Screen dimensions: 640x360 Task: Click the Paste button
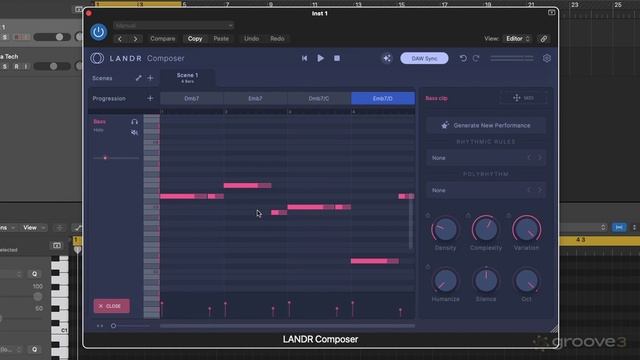[221, 39]
